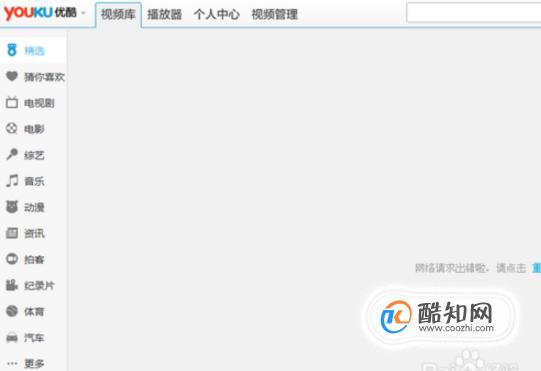Click the blue reload link after 请点击

tap(537, 268)
